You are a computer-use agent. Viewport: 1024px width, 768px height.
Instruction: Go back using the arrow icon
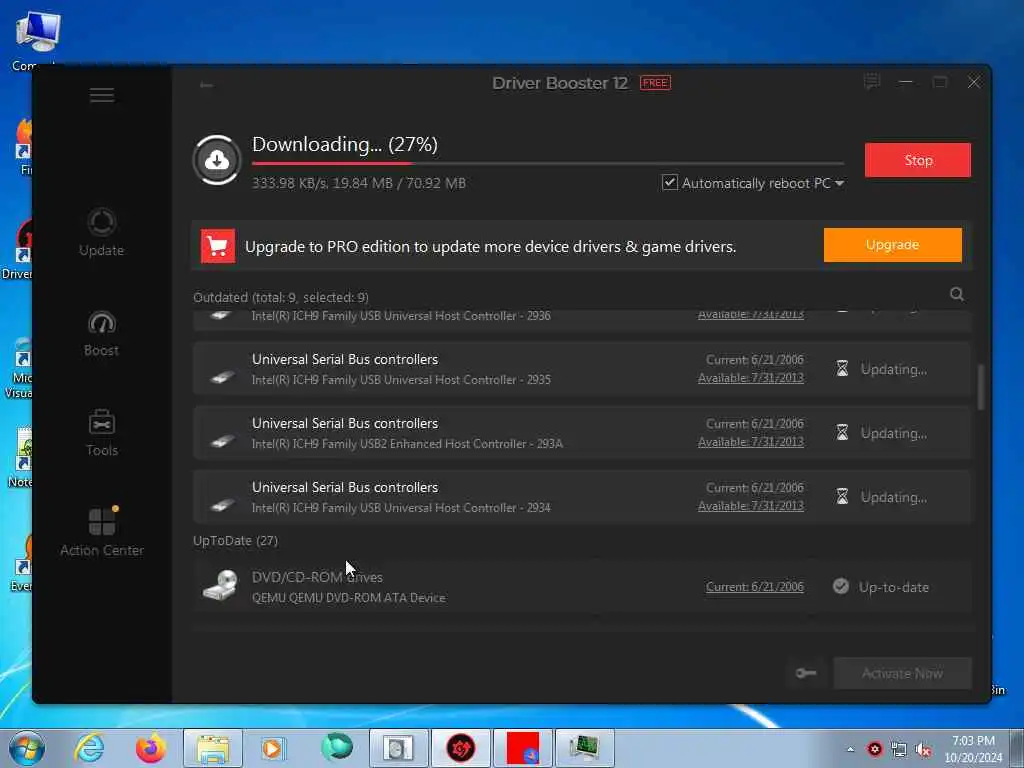[206, 85]
